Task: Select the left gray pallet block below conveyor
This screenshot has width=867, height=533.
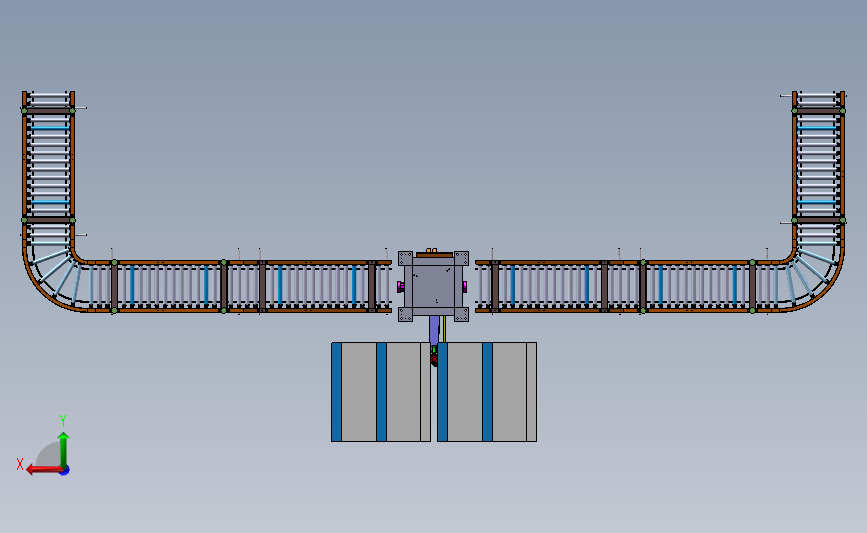Action: coord(381,391)
